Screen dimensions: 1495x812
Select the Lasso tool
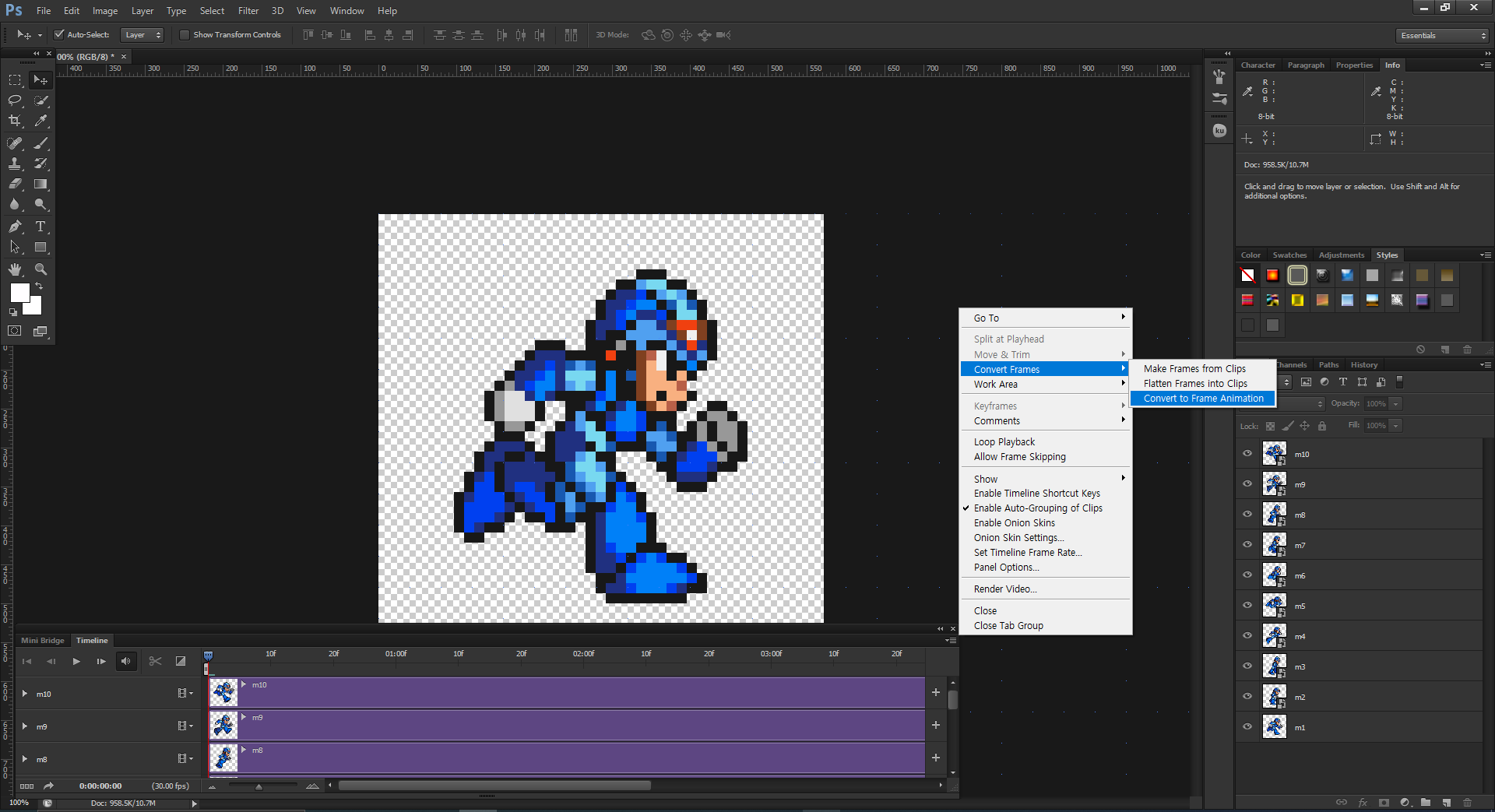[x=15, y=100]
